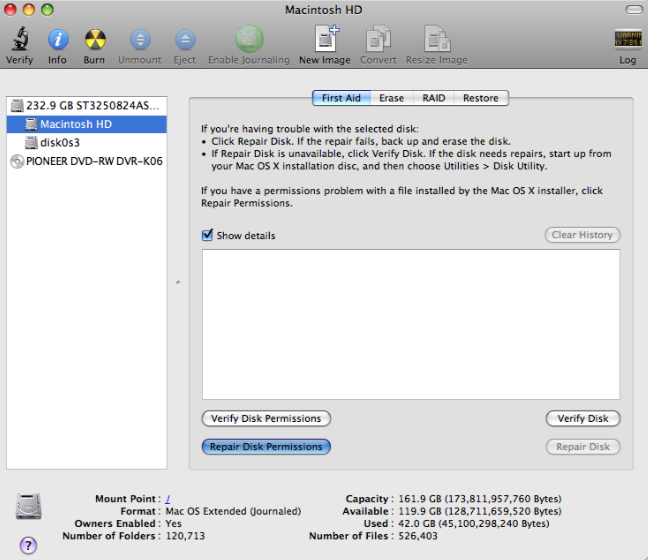This screenshot has width=648, height=560.
Task: Click the sidebar divider handle dot
Action: click(x=178, y=283)
